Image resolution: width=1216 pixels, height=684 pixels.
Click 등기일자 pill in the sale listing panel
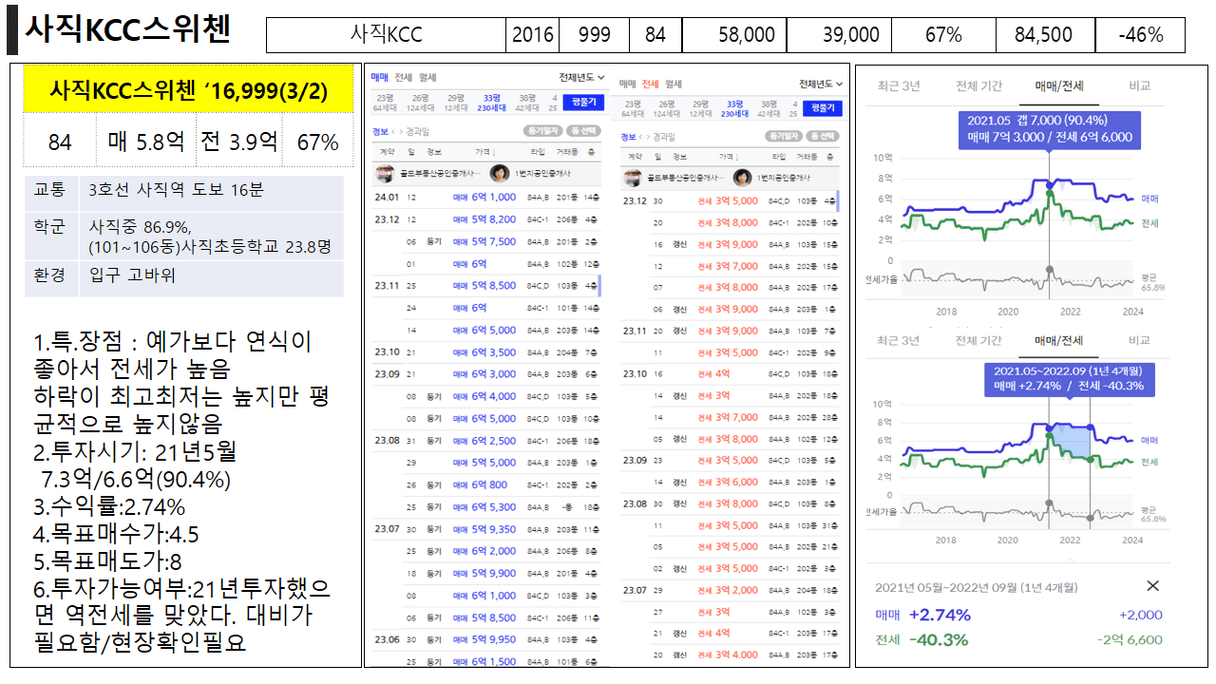(x=541, y=130)
